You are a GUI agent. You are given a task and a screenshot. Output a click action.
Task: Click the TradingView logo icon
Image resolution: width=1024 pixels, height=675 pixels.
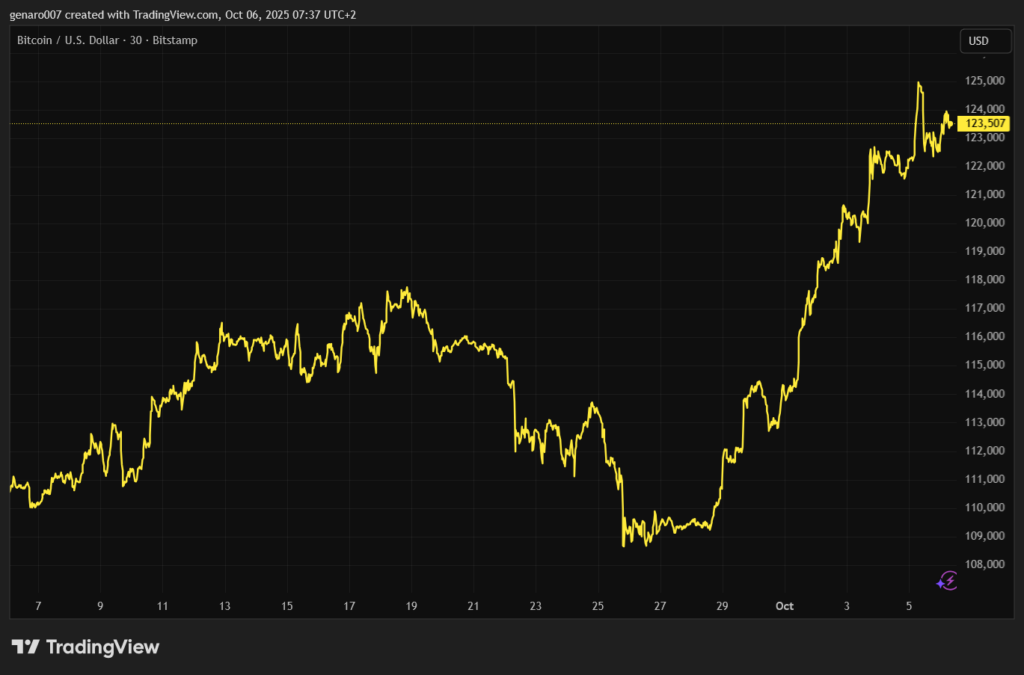pyautogui.click(x=25, y=647)
